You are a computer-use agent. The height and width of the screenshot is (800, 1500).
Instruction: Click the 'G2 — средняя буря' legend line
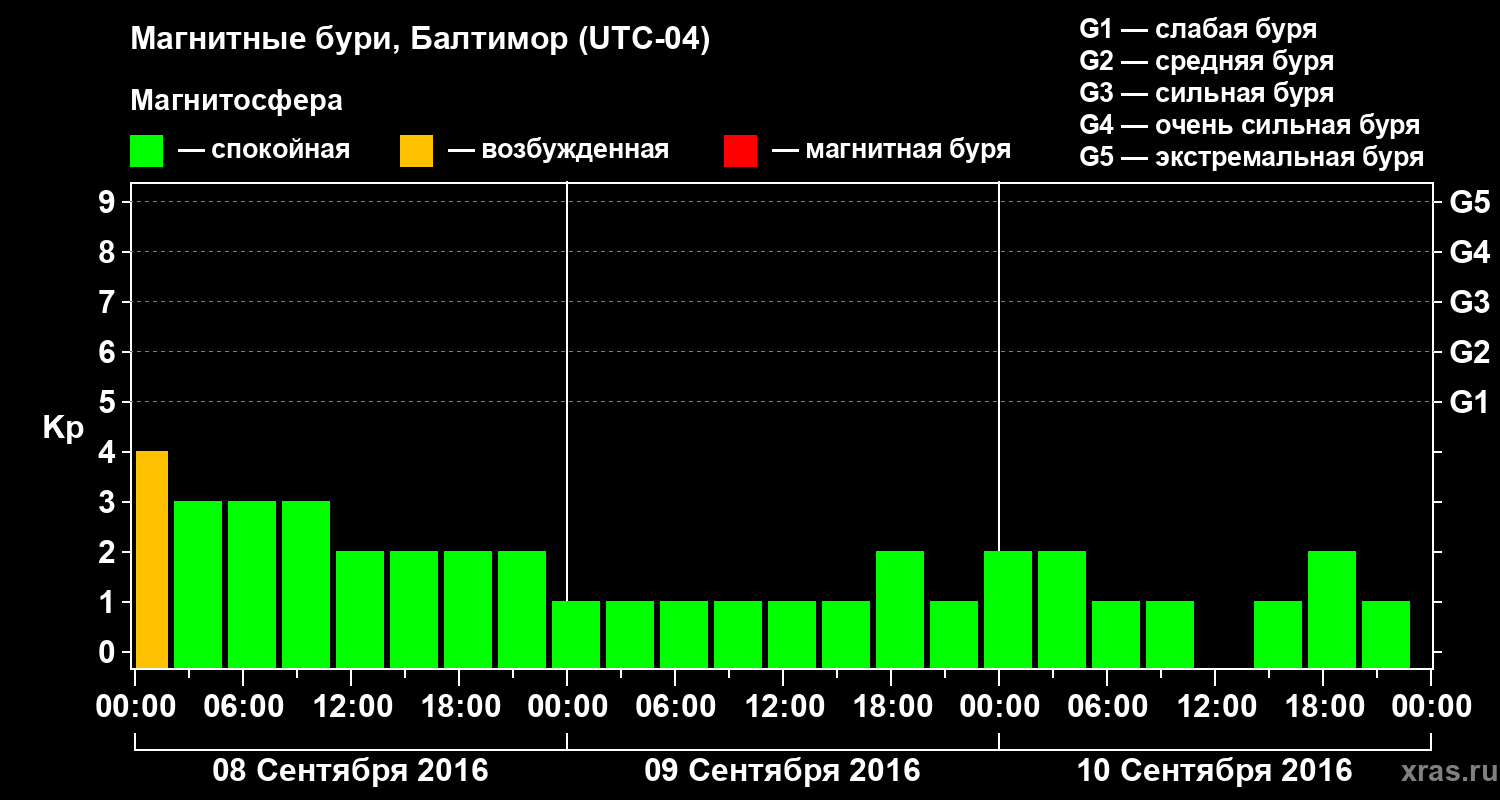1207,61
